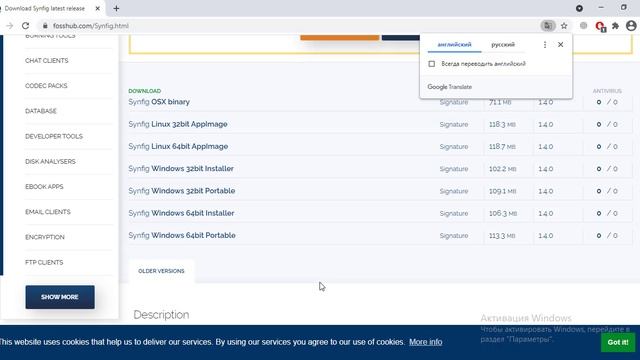
Task: Open Encryption category in sidebar
Action: tap(45, 237)
